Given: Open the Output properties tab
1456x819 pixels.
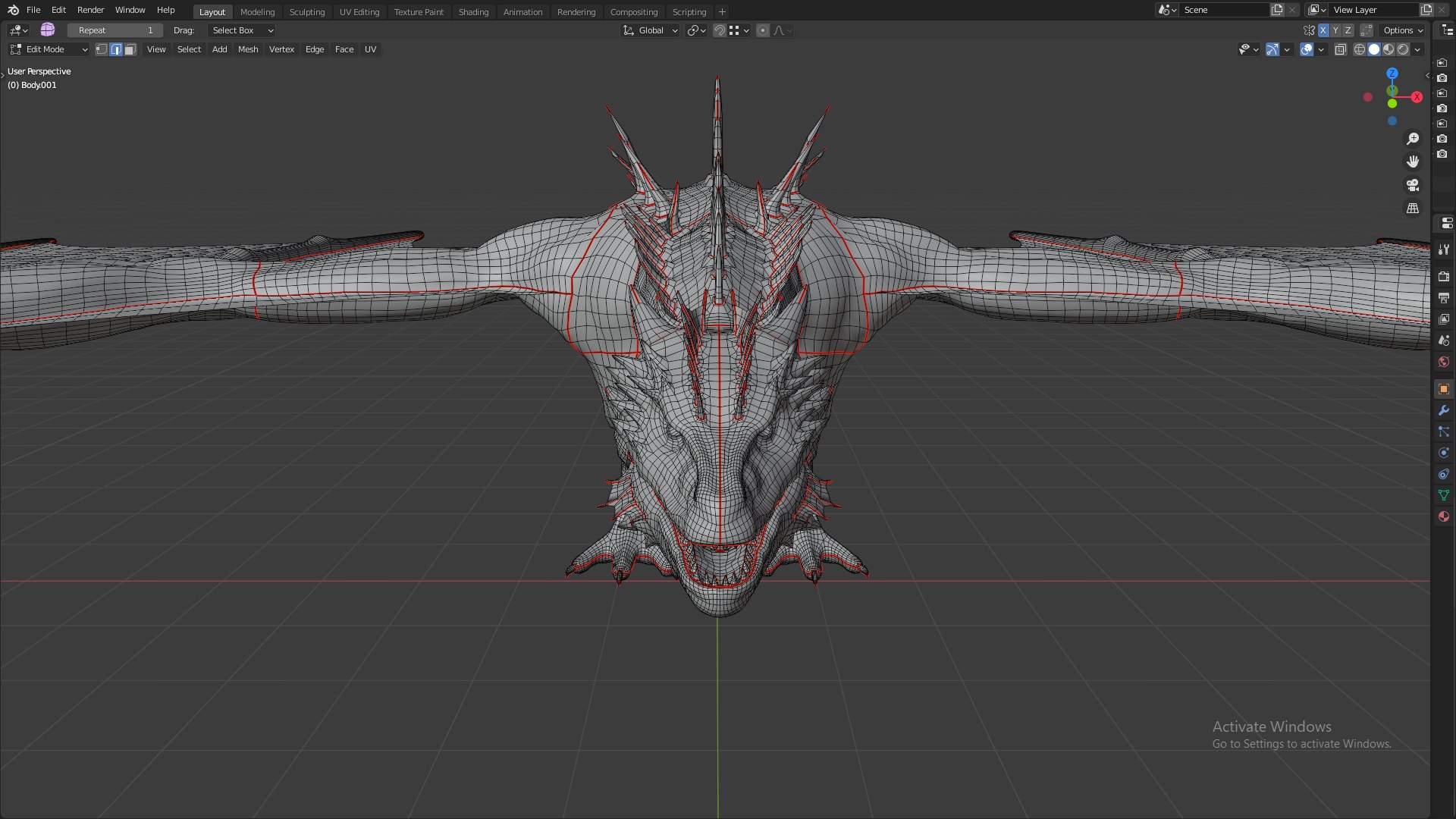Looking at the screenshot, I should (1444, 298).
